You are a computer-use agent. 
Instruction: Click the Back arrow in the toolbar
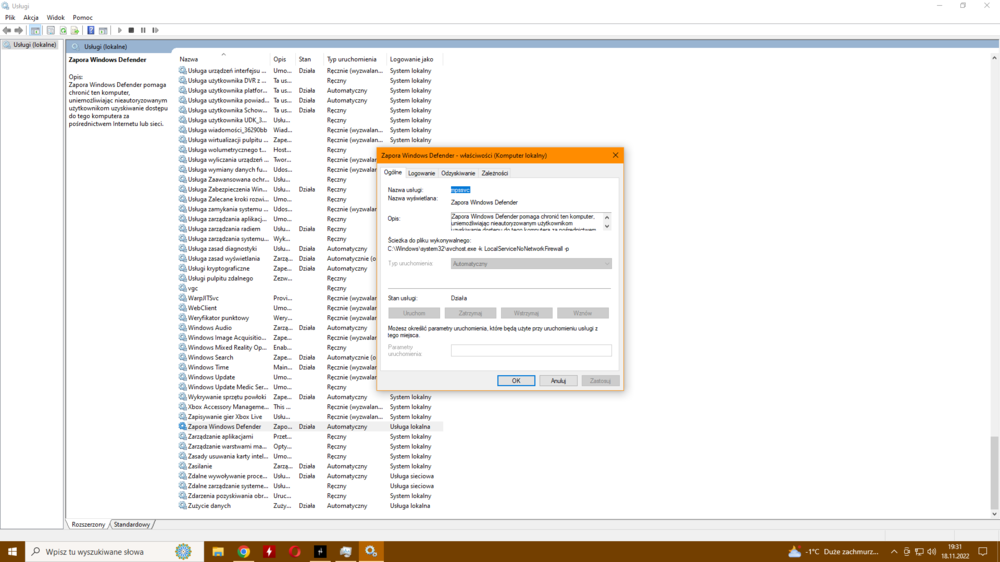[7, 30]
